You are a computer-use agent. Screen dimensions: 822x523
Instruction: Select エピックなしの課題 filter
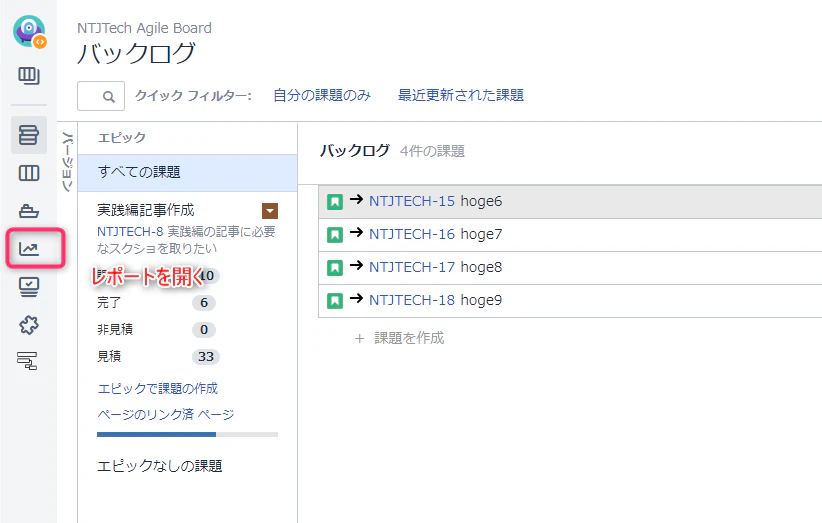click(160, 466)
